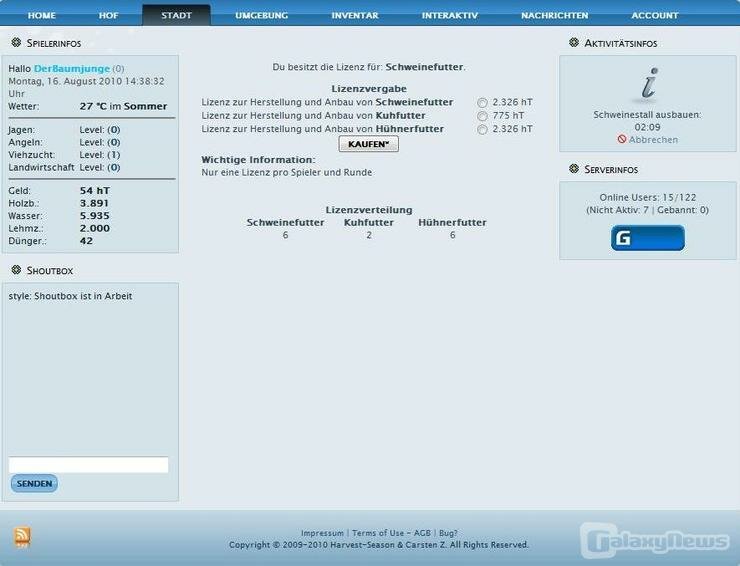
Task: Click the RSS feed icon
Action: pyautogui.click(x=22, y=537)
